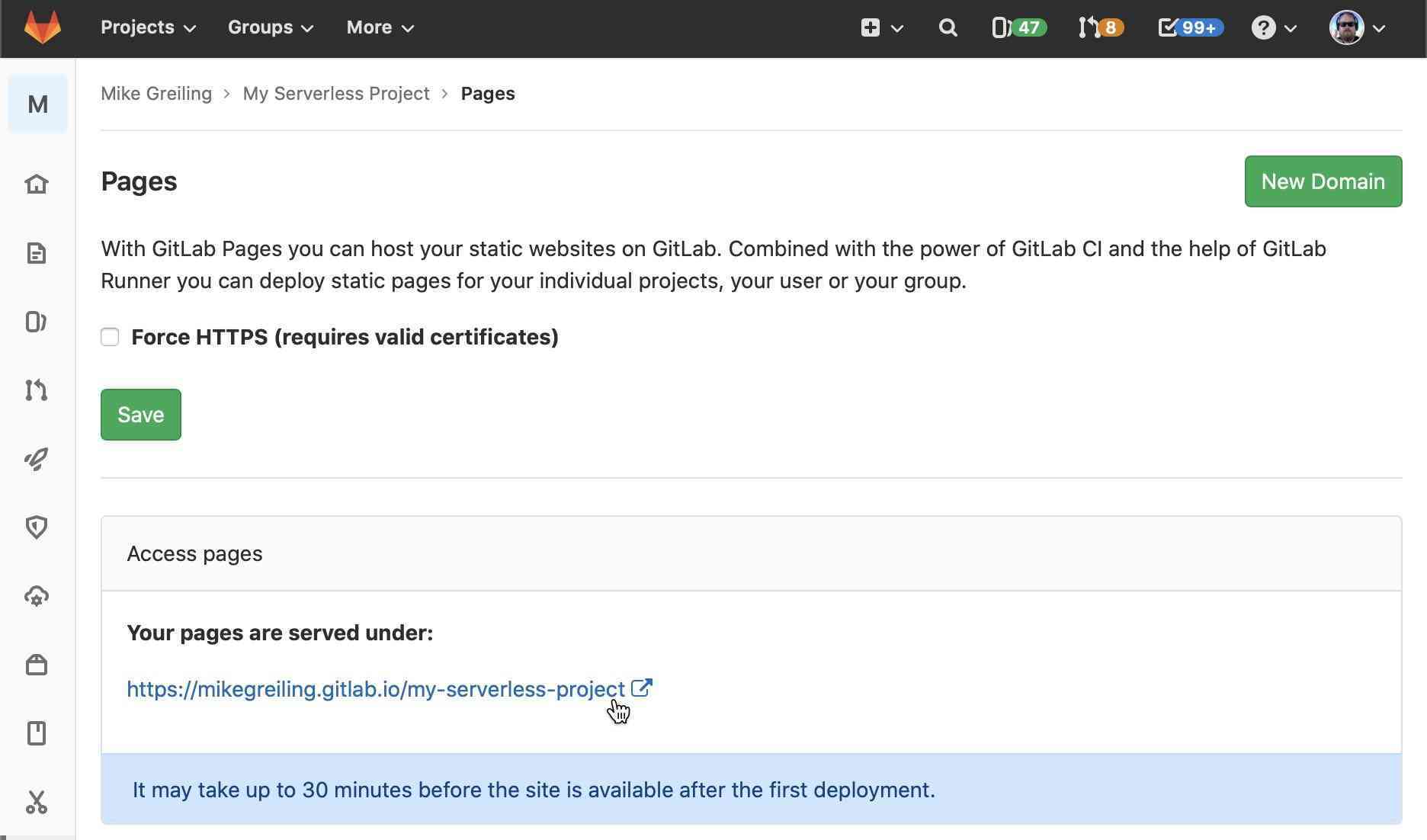Image resolution: width=1427 pixels, height=840 pixels.
Task: Open CI/CD rocket icon in sidebar
Action: (x=37, y=459)
